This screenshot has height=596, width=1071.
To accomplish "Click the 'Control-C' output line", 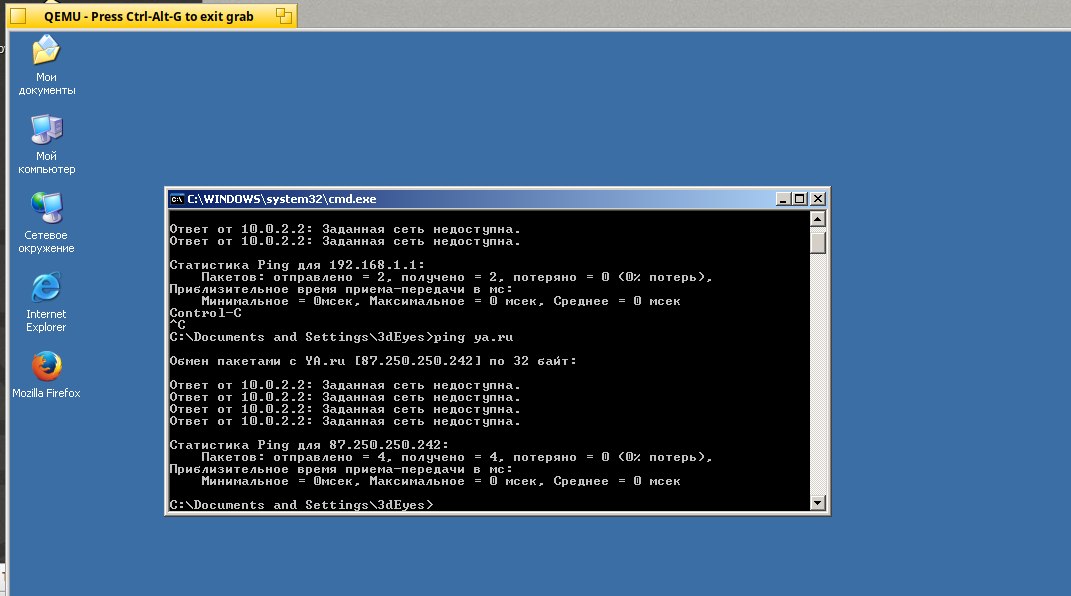I will coord(206,313).
